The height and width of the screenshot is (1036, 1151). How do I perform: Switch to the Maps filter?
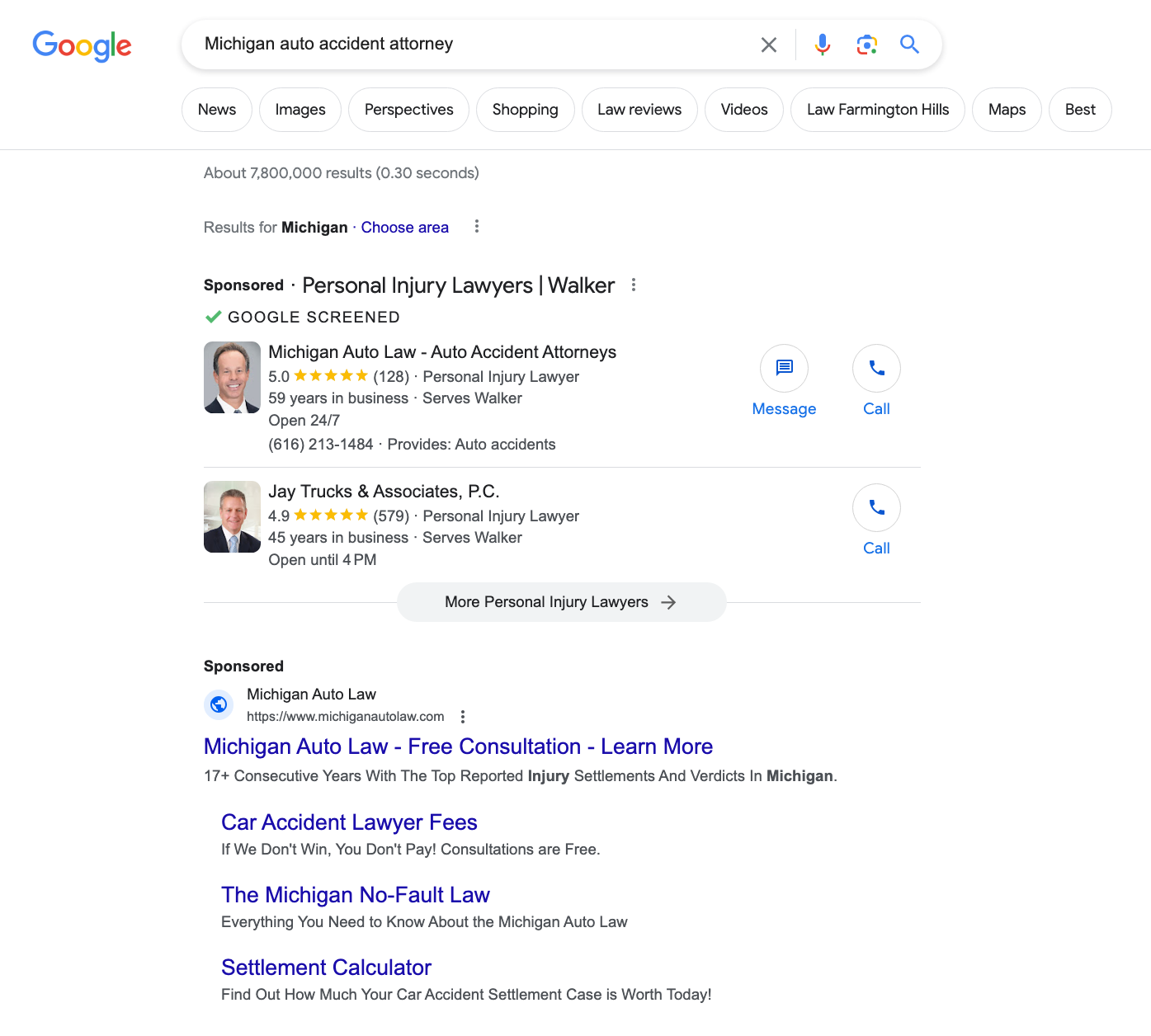click(x=1007, y=110)
